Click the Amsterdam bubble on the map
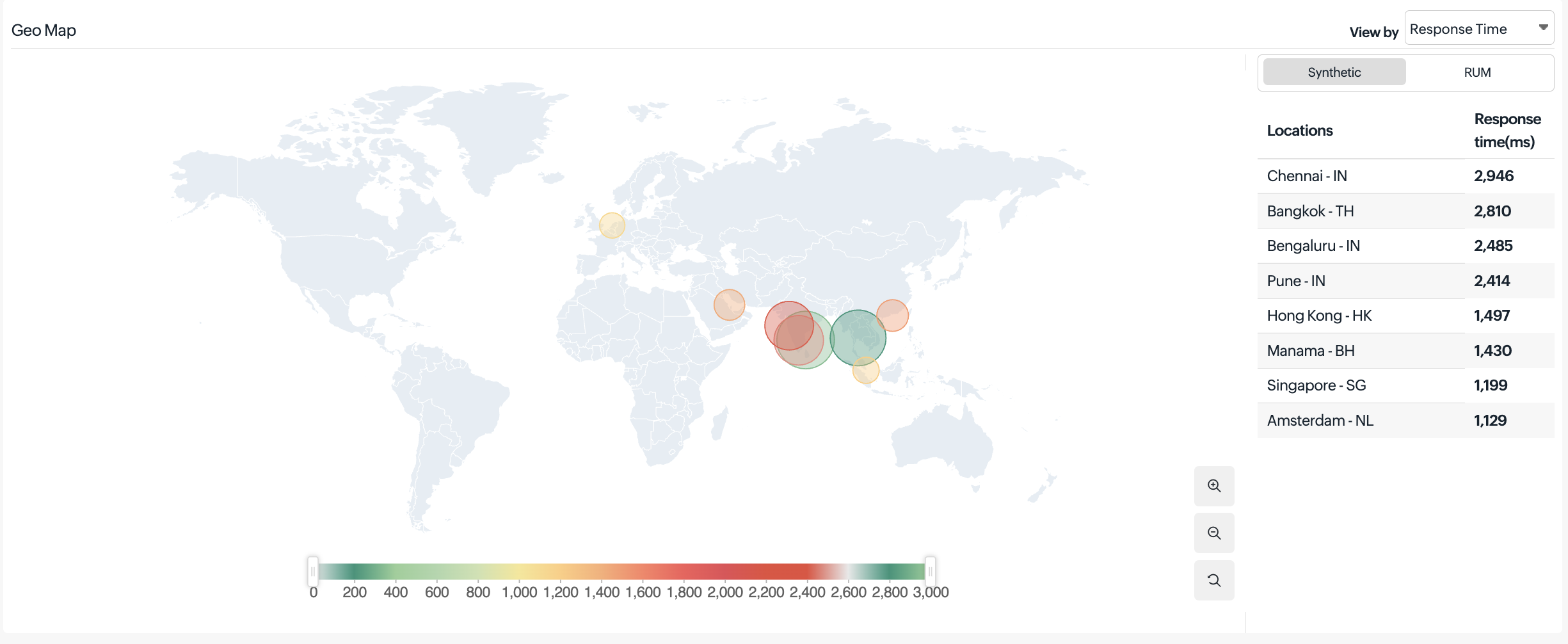Image resolution: width=1568 pixels, height=644 pixels. [x=612, y=225]
